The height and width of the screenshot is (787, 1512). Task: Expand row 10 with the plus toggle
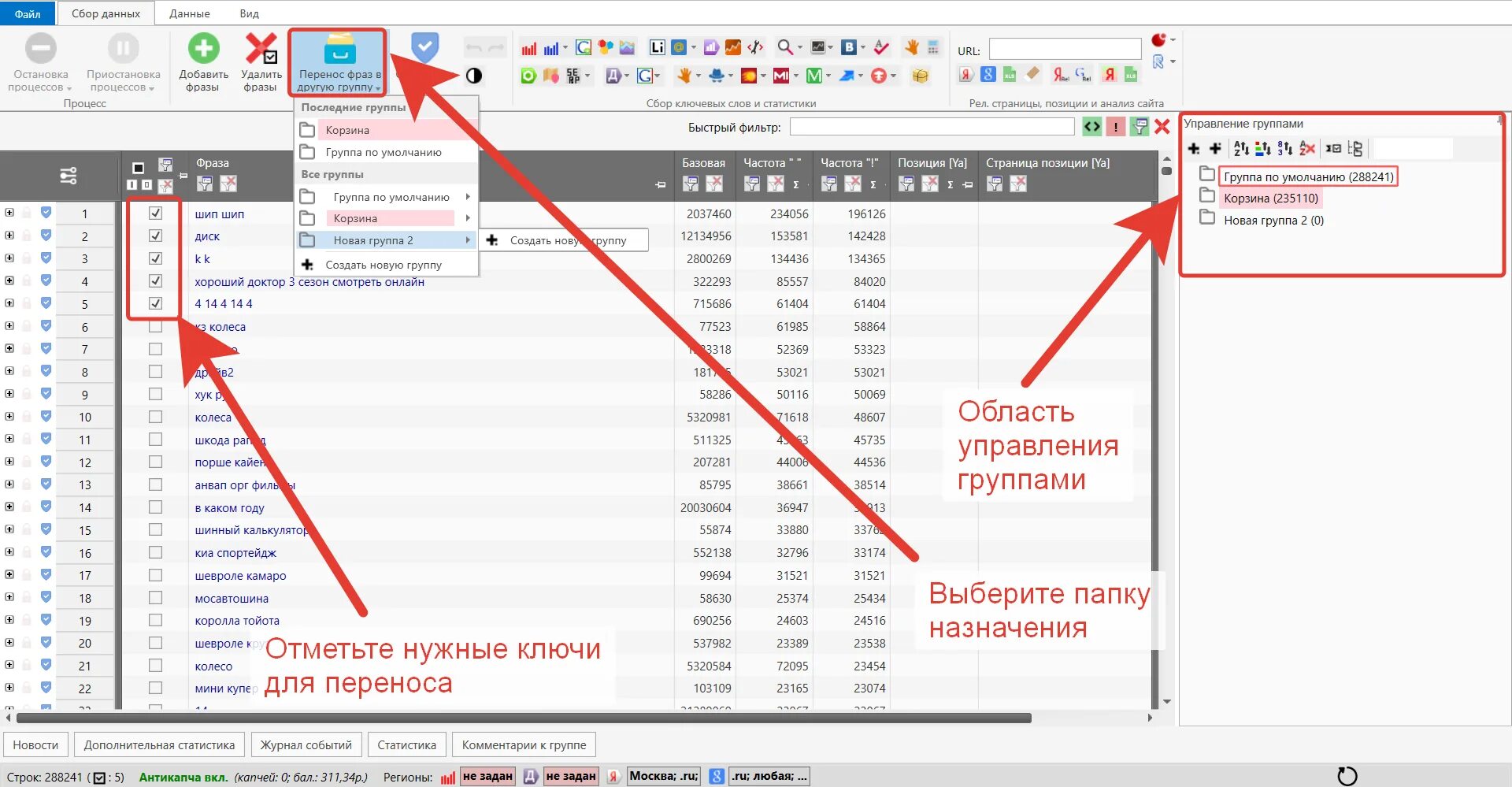click(x=9, y=416)
